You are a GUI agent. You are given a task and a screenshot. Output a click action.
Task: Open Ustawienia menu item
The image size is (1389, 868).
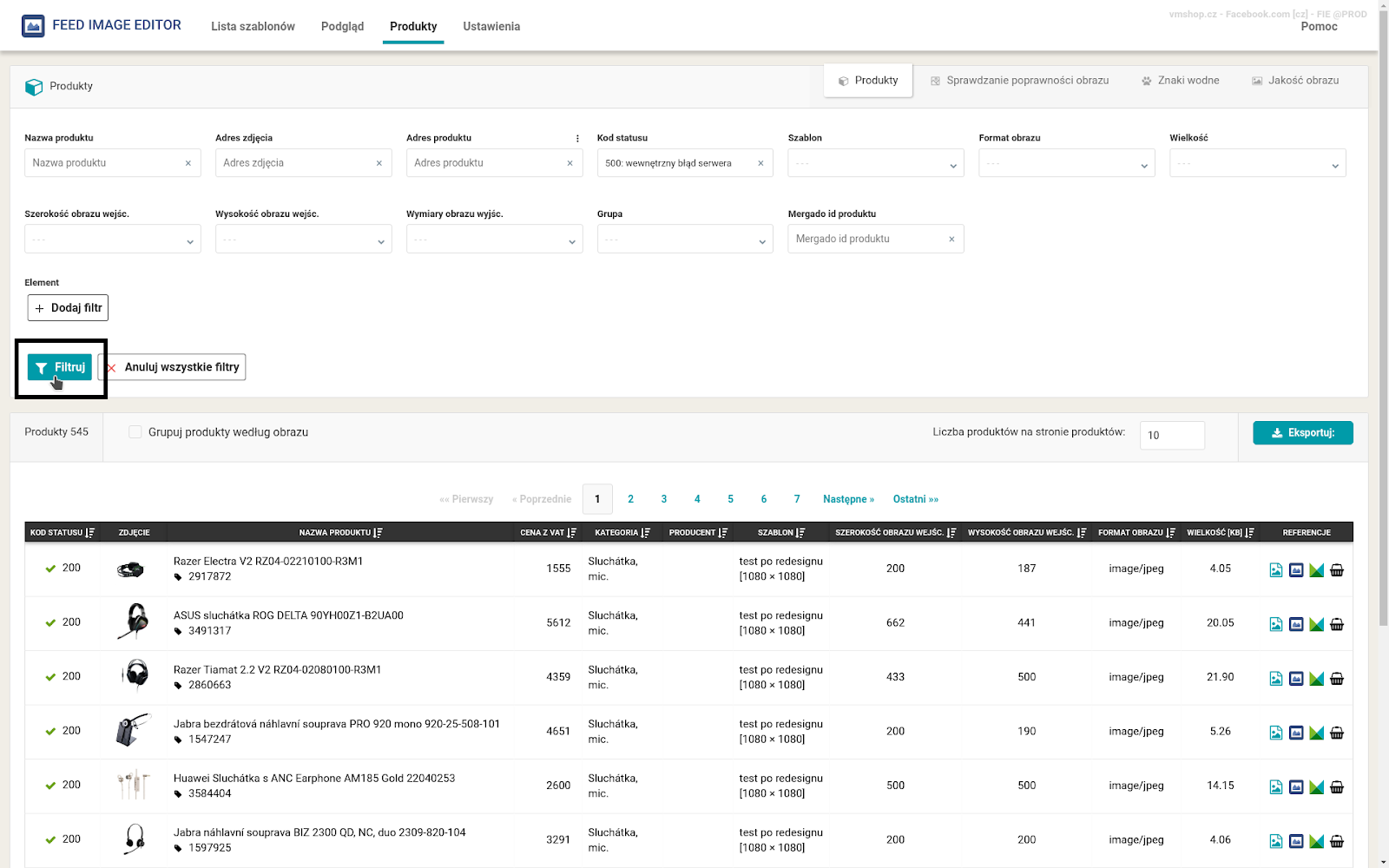pos(491,26)
